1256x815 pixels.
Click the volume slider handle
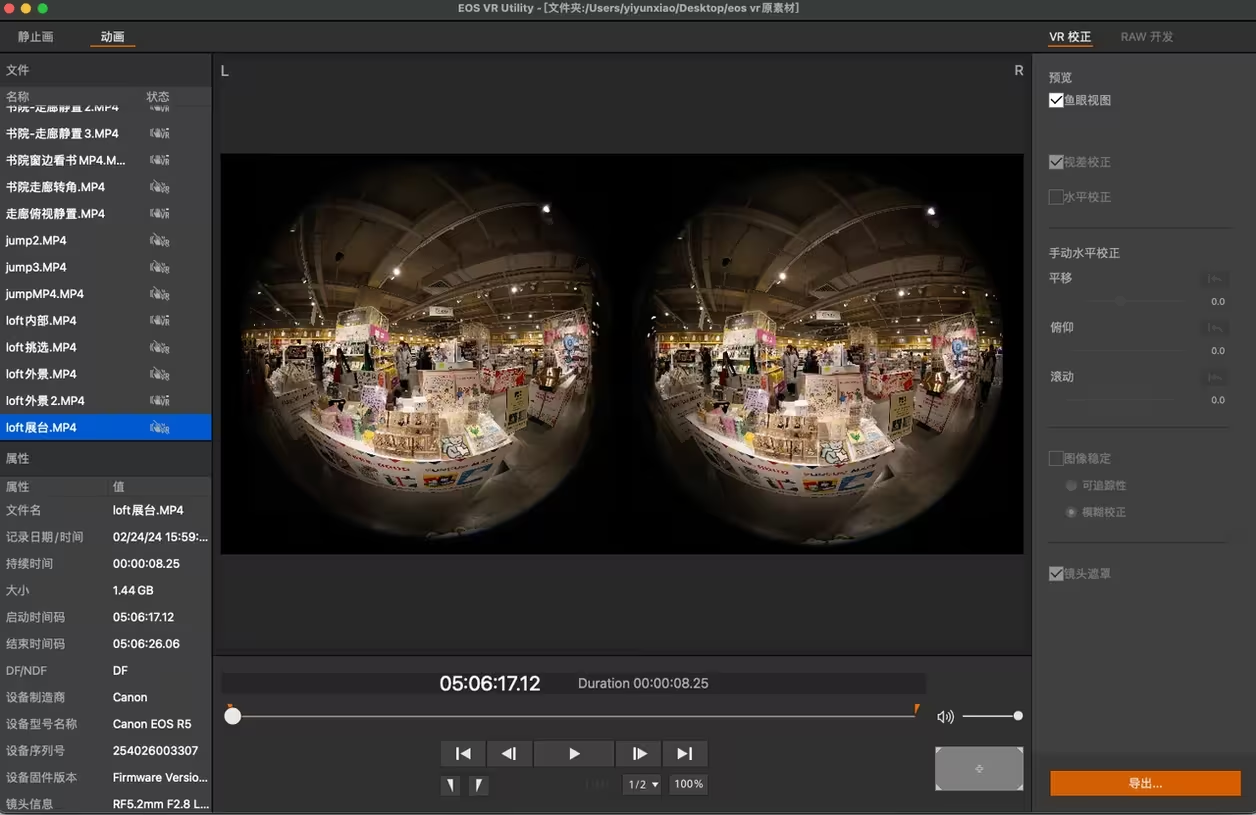click(x=1018, y=716)
